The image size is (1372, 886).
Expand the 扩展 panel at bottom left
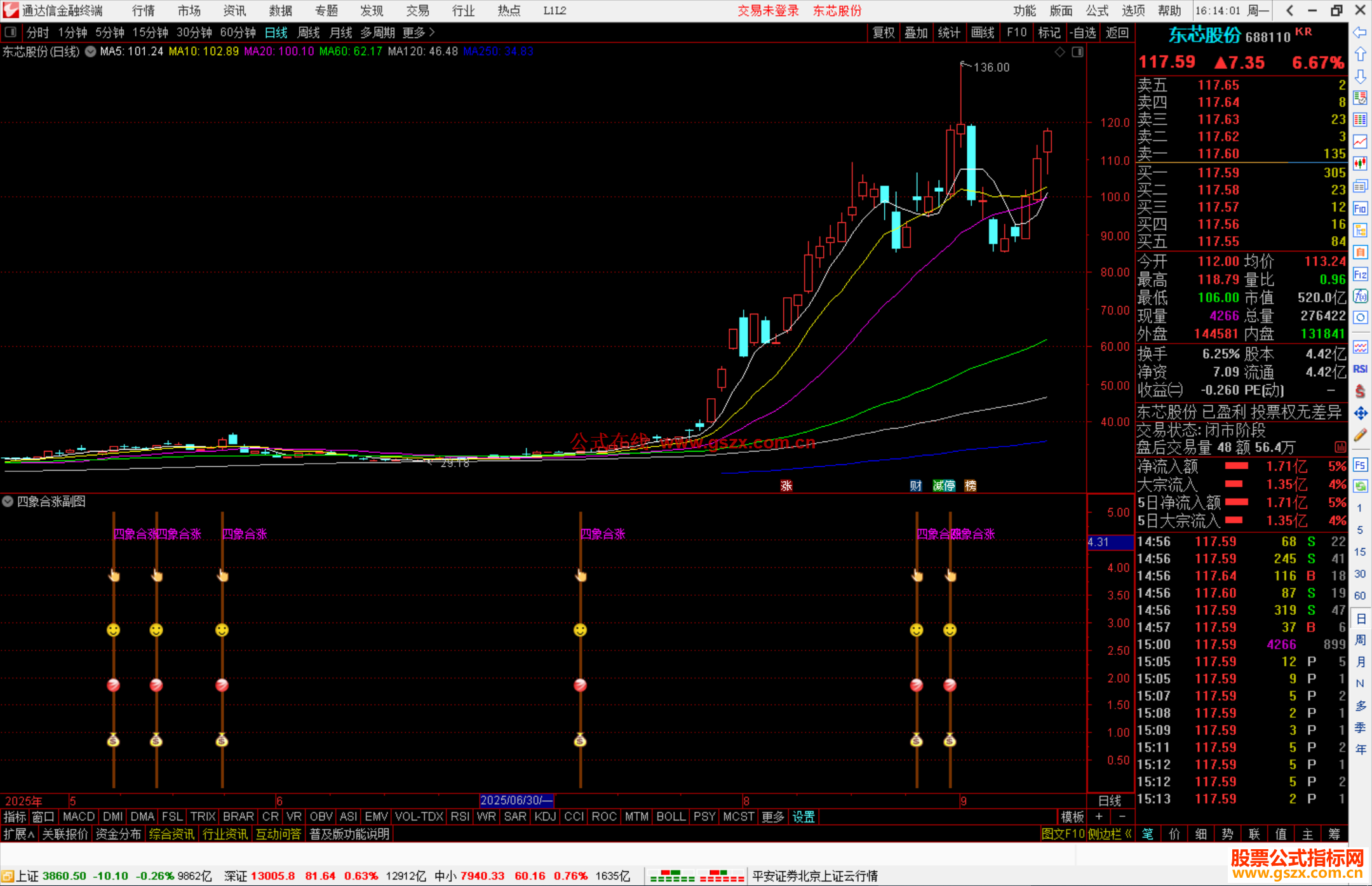click(x=19, y=834)
